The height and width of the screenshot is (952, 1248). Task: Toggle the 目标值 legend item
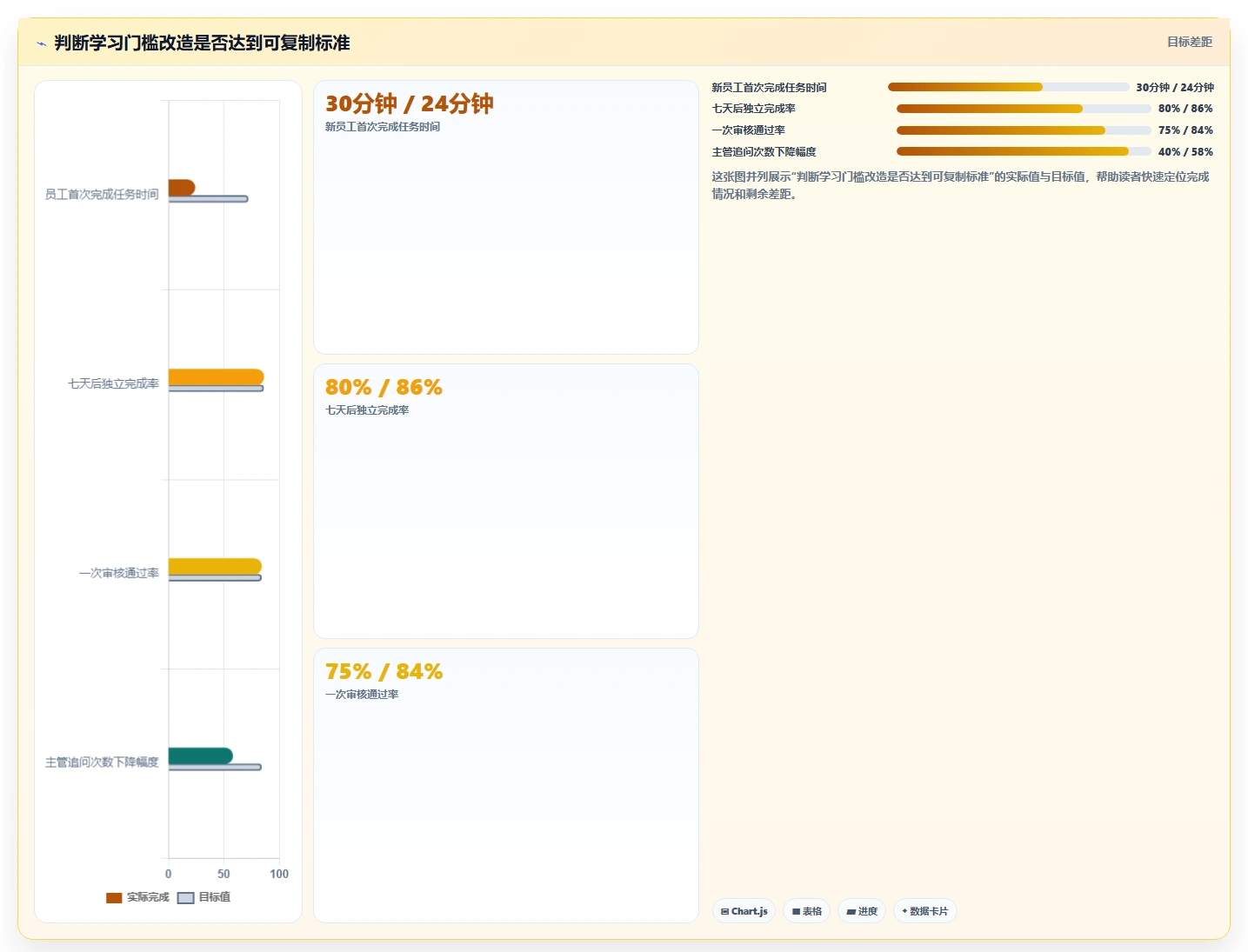204,897
